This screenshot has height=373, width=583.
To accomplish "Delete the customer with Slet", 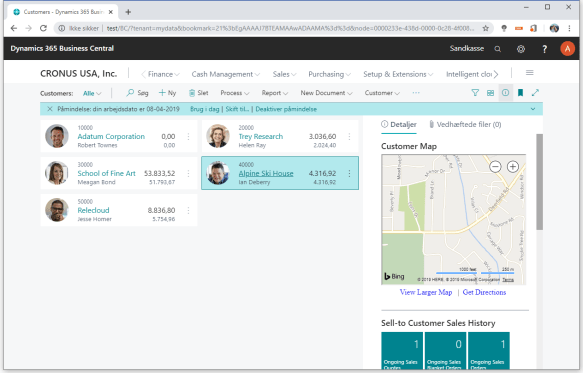I will pos(199,93).
